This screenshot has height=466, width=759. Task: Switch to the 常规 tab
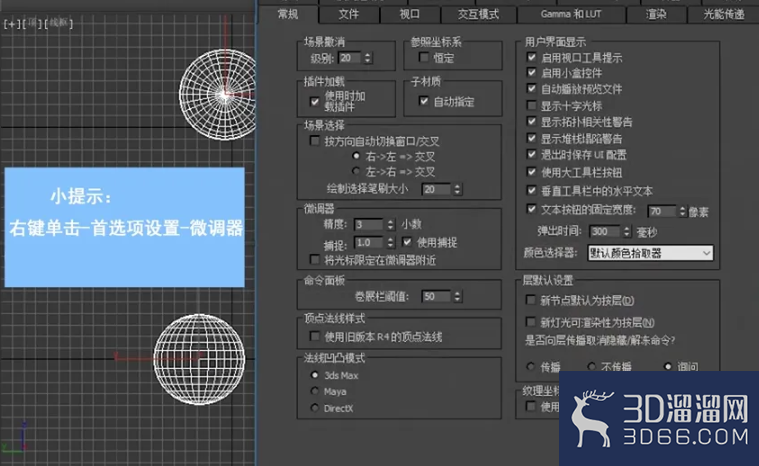tap(288, 14)
